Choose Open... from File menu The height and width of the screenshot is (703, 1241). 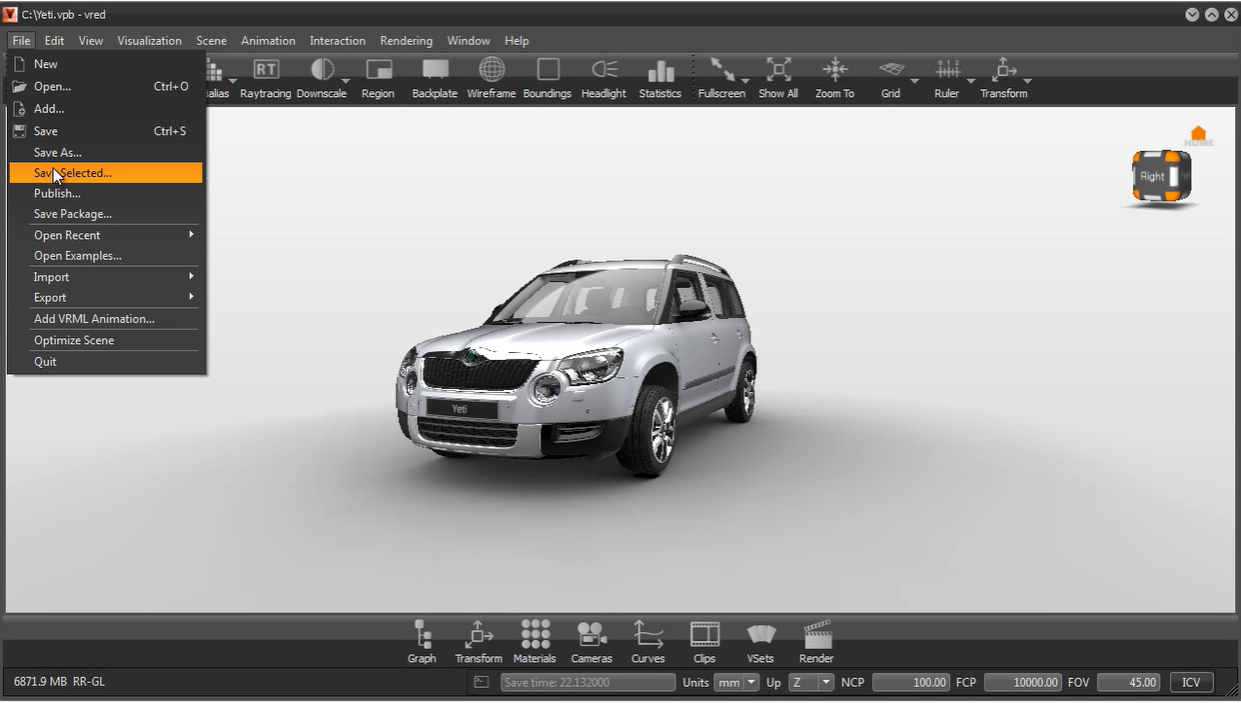pos(105,86)
